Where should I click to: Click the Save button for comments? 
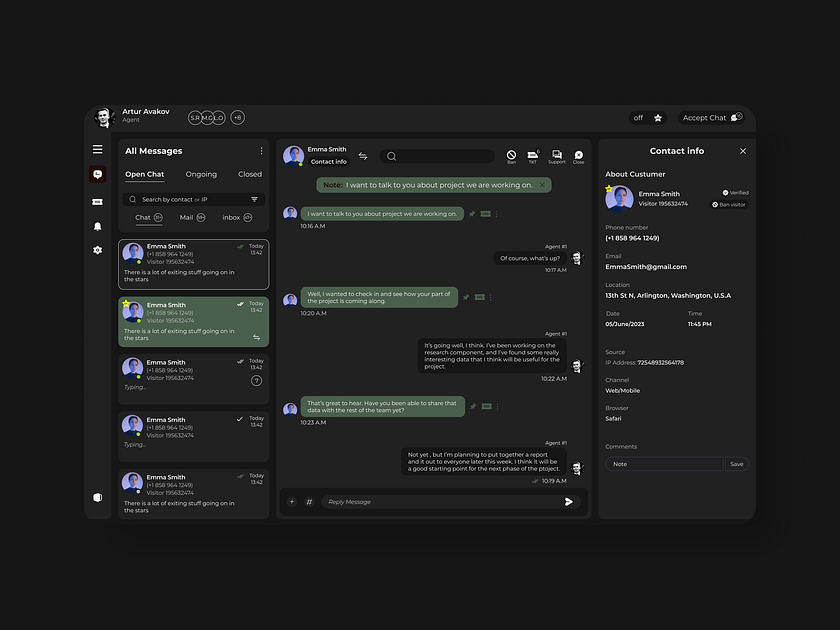[x=736, y=464]
